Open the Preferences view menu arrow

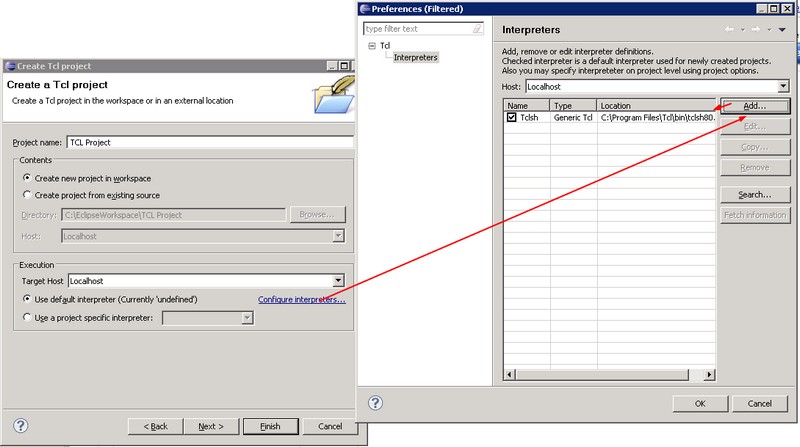[x=782, y=31]
